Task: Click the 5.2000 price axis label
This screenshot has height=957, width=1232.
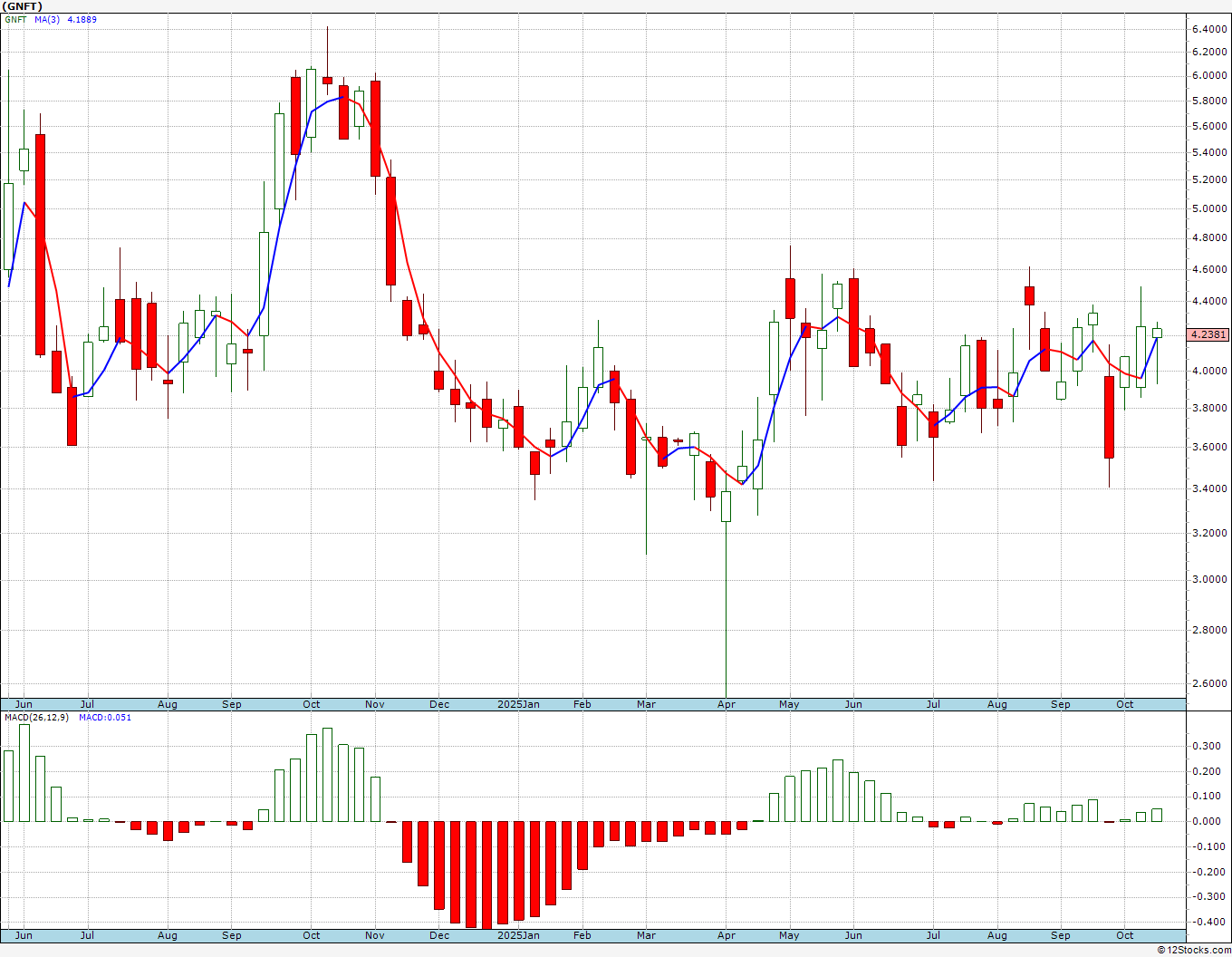Action: [1209, 179]
